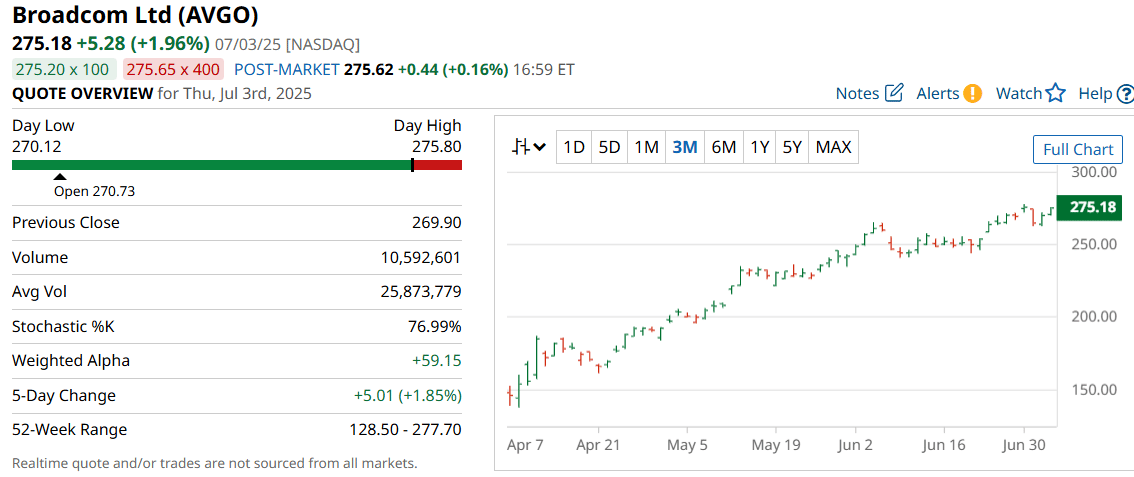Click the green 275.18 price label on chart
The height and width of the screenshot is (477, 1134).
point(1089,207)
